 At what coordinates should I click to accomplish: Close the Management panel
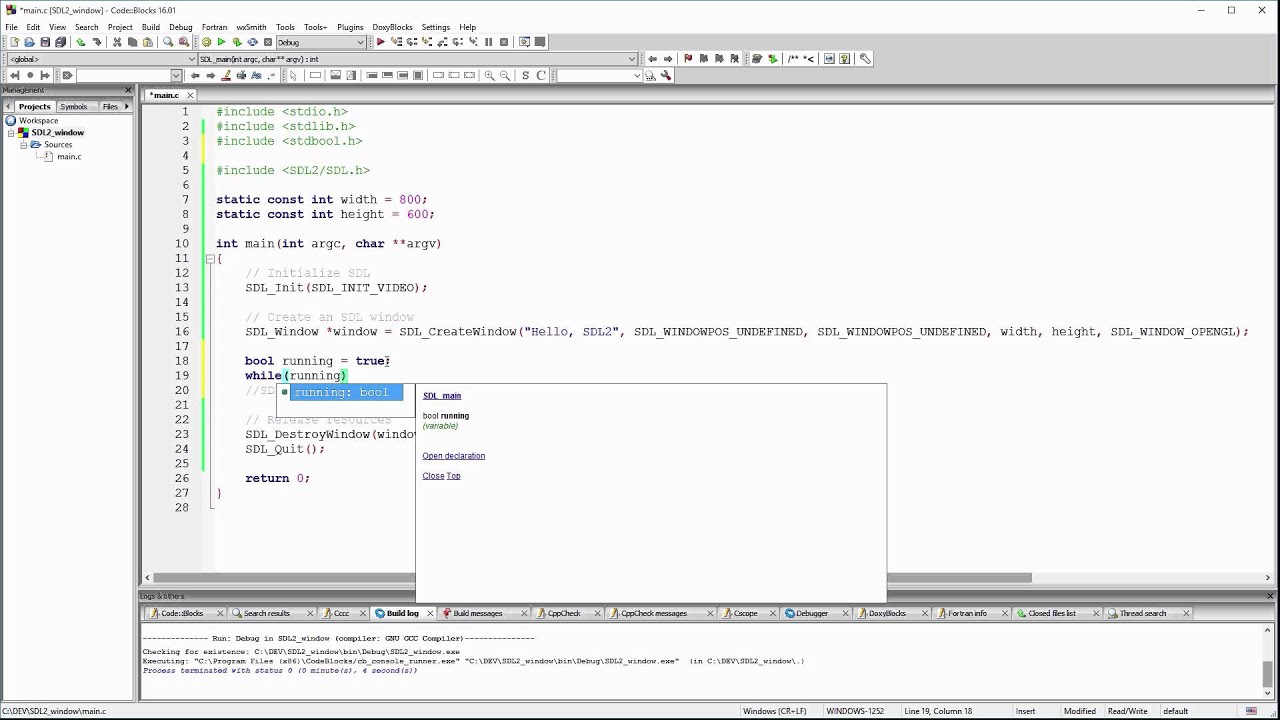click(x=129, y=90)
